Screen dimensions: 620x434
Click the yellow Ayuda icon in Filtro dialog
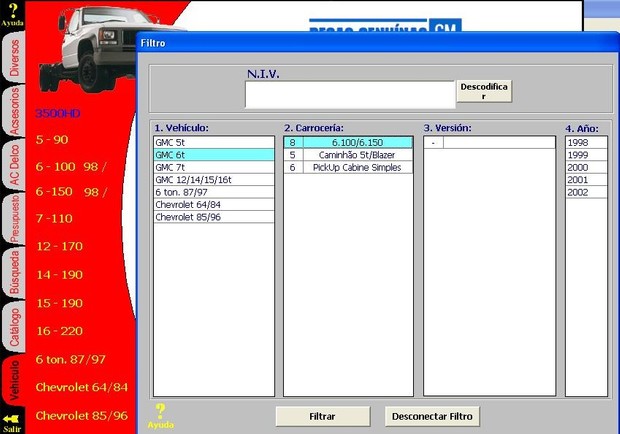click(161, 416)
